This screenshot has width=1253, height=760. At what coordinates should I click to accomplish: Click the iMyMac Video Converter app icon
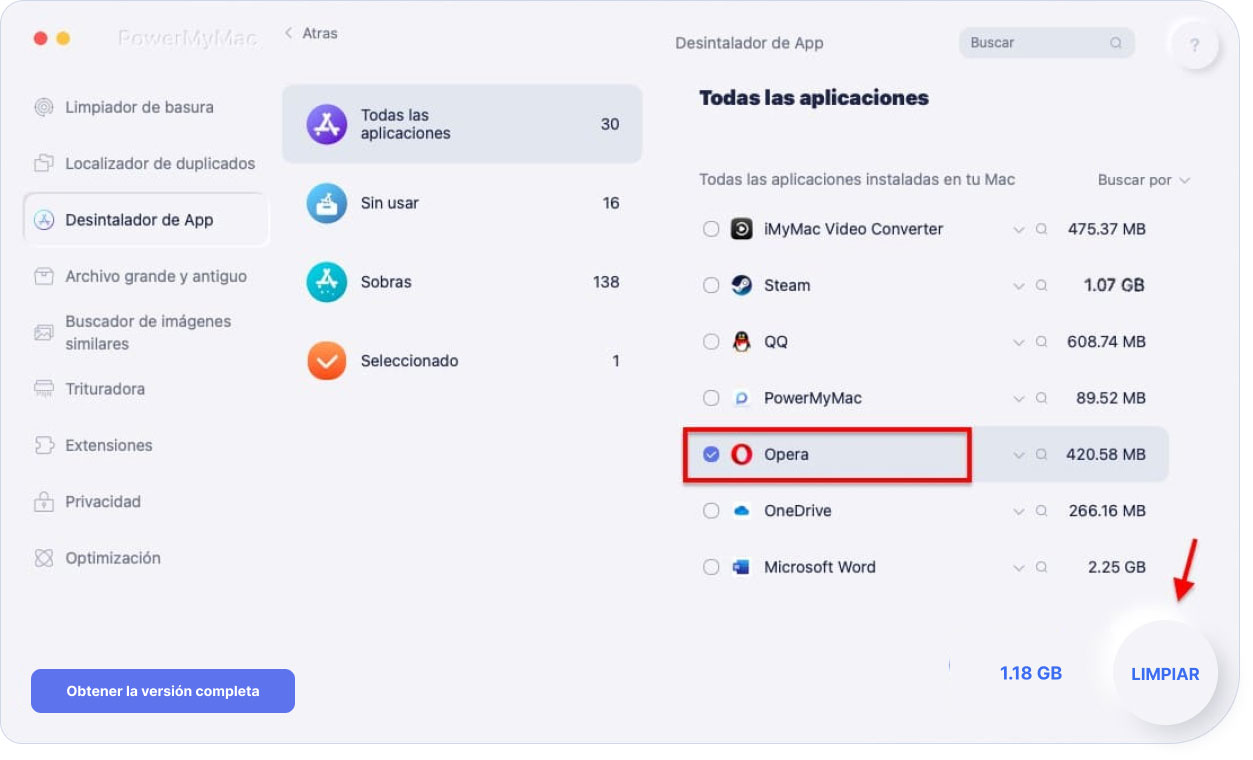(741, 229)
